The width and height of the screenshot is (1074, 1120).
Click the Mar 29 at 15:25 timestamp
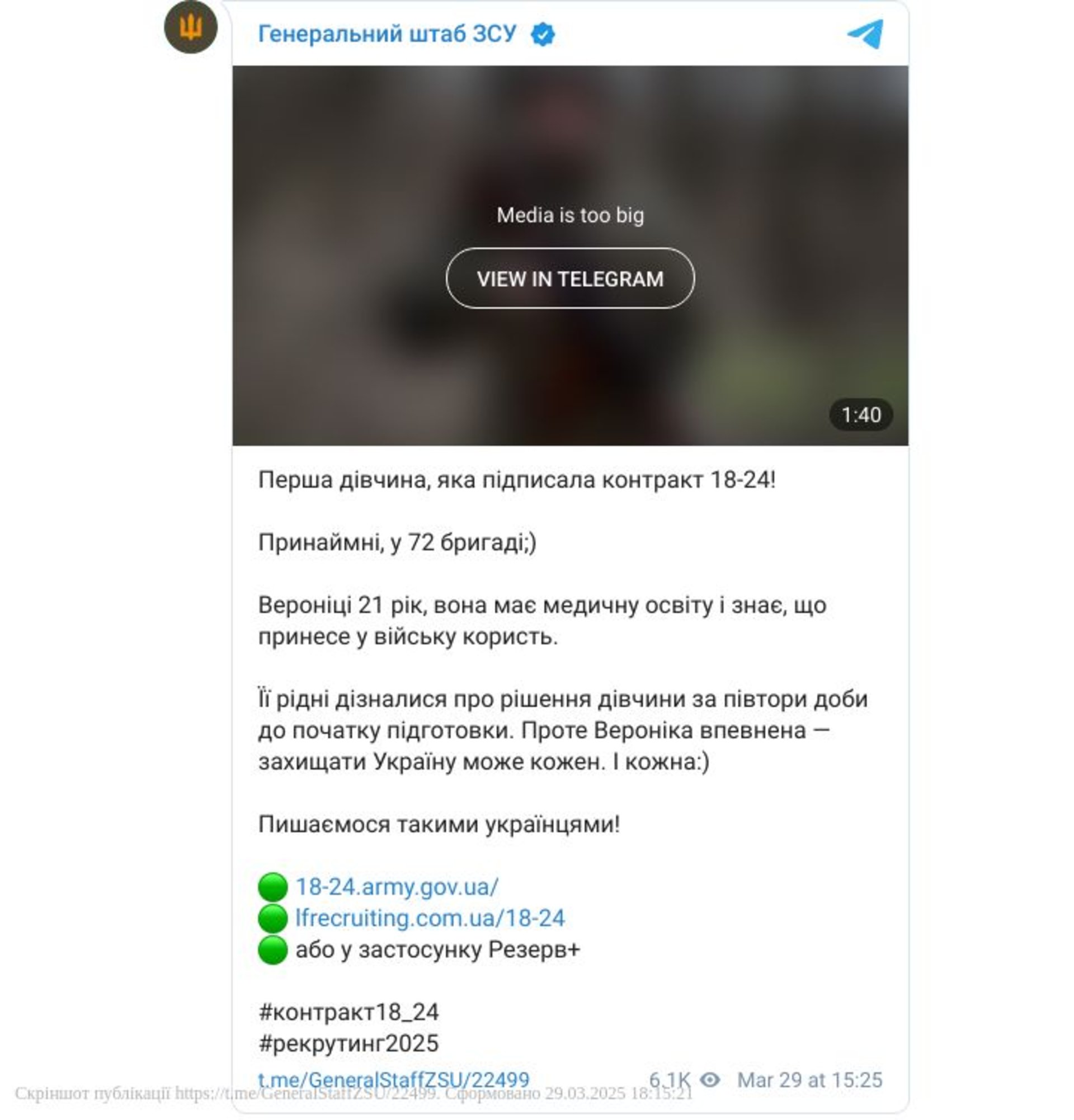click(809, 1079)
